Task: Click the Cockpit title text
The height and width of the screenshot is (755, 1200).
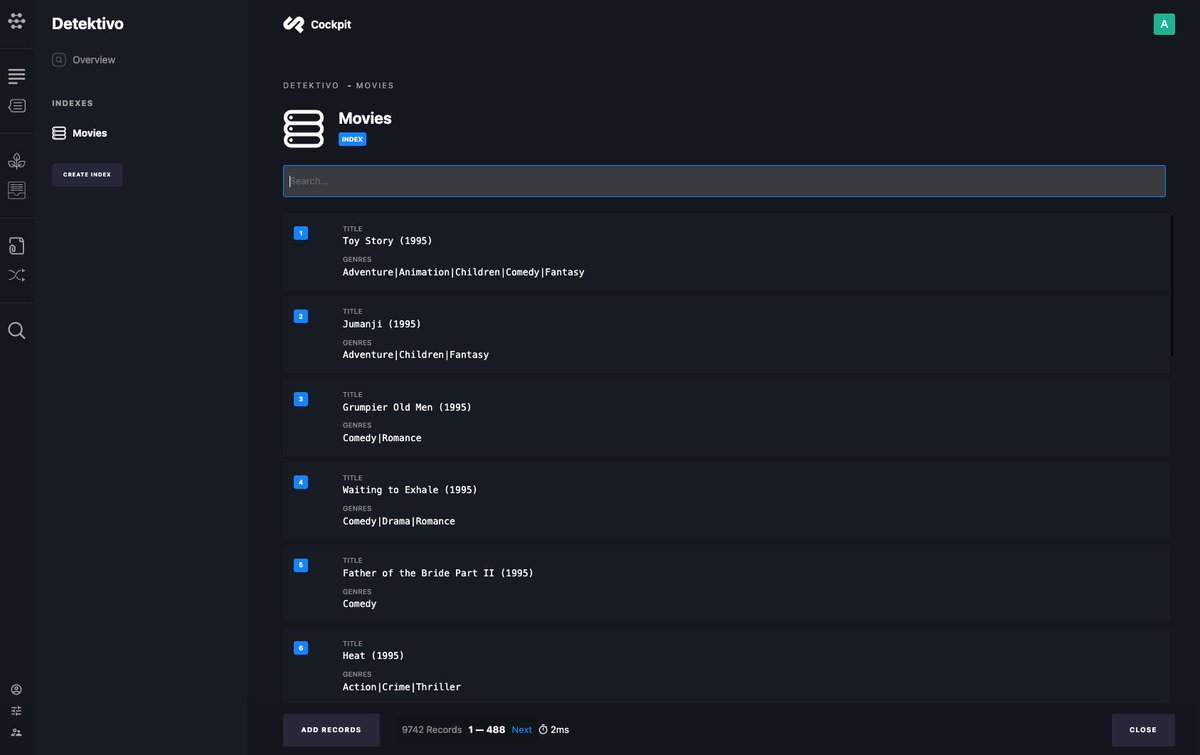Action: point(331,24)
